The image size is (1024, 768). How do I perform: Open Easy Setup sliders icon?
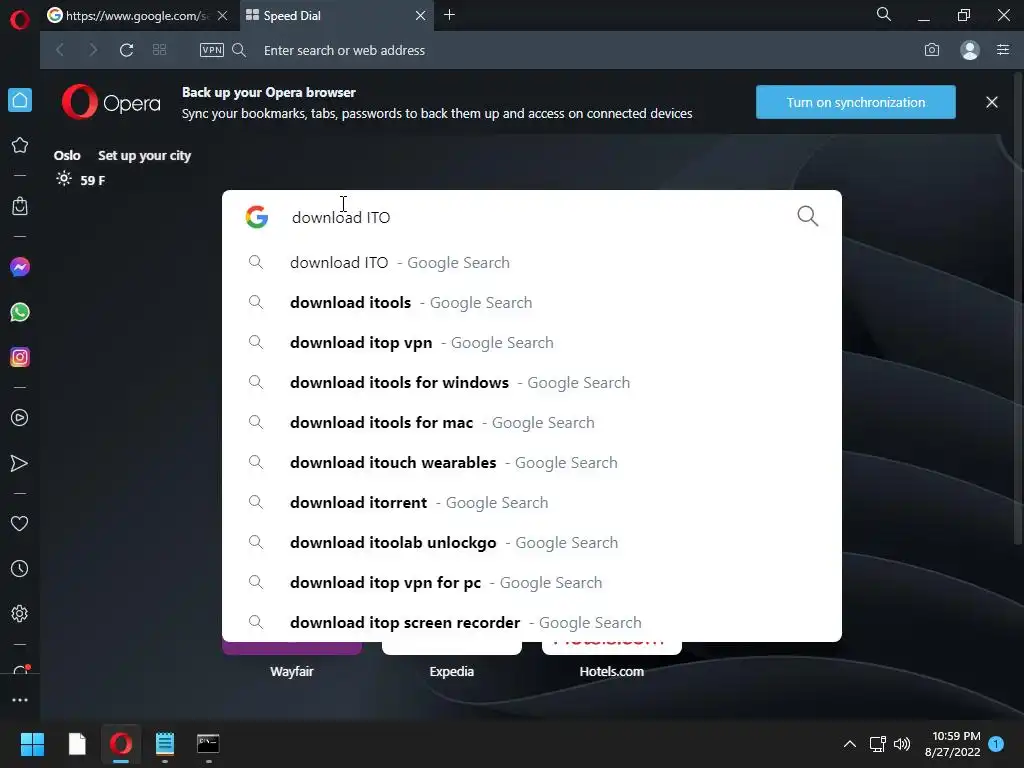(1003, 50)
